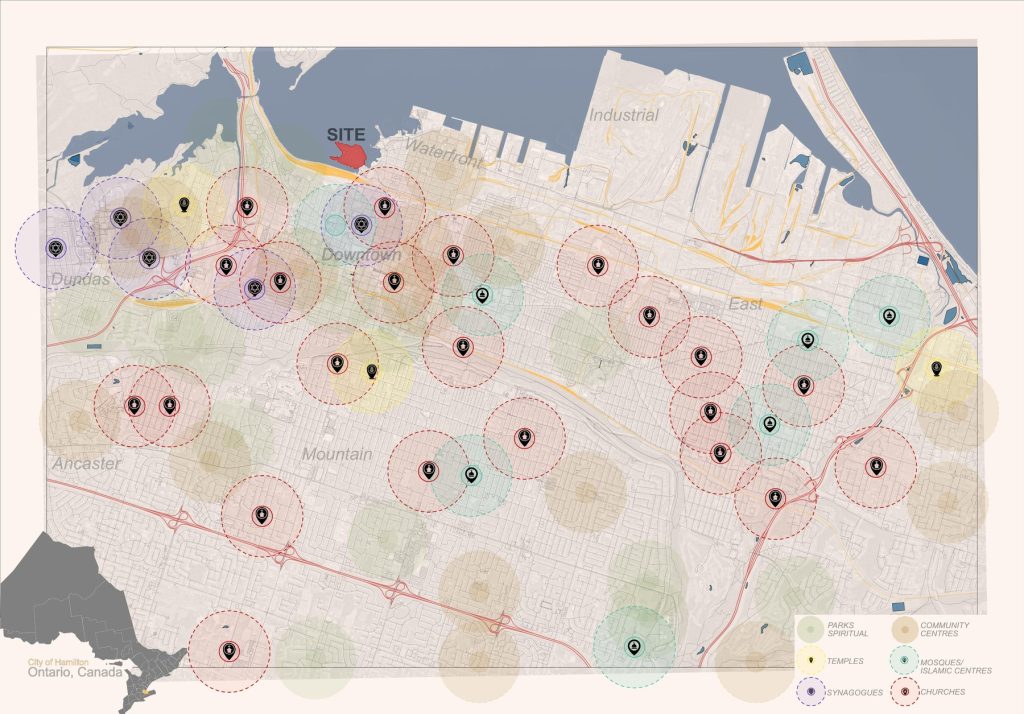This screenshot has width=1024, height=714.
Task: Click the 'Industrial' district label
Action: point(624,115)
